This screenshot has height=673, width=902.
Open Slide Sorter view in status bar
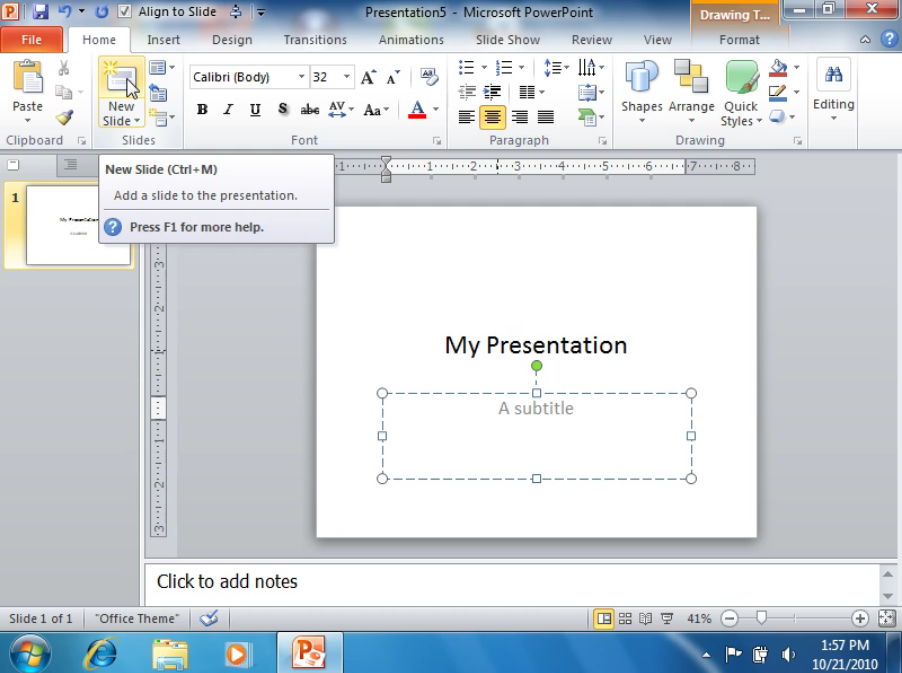(625, 619)
